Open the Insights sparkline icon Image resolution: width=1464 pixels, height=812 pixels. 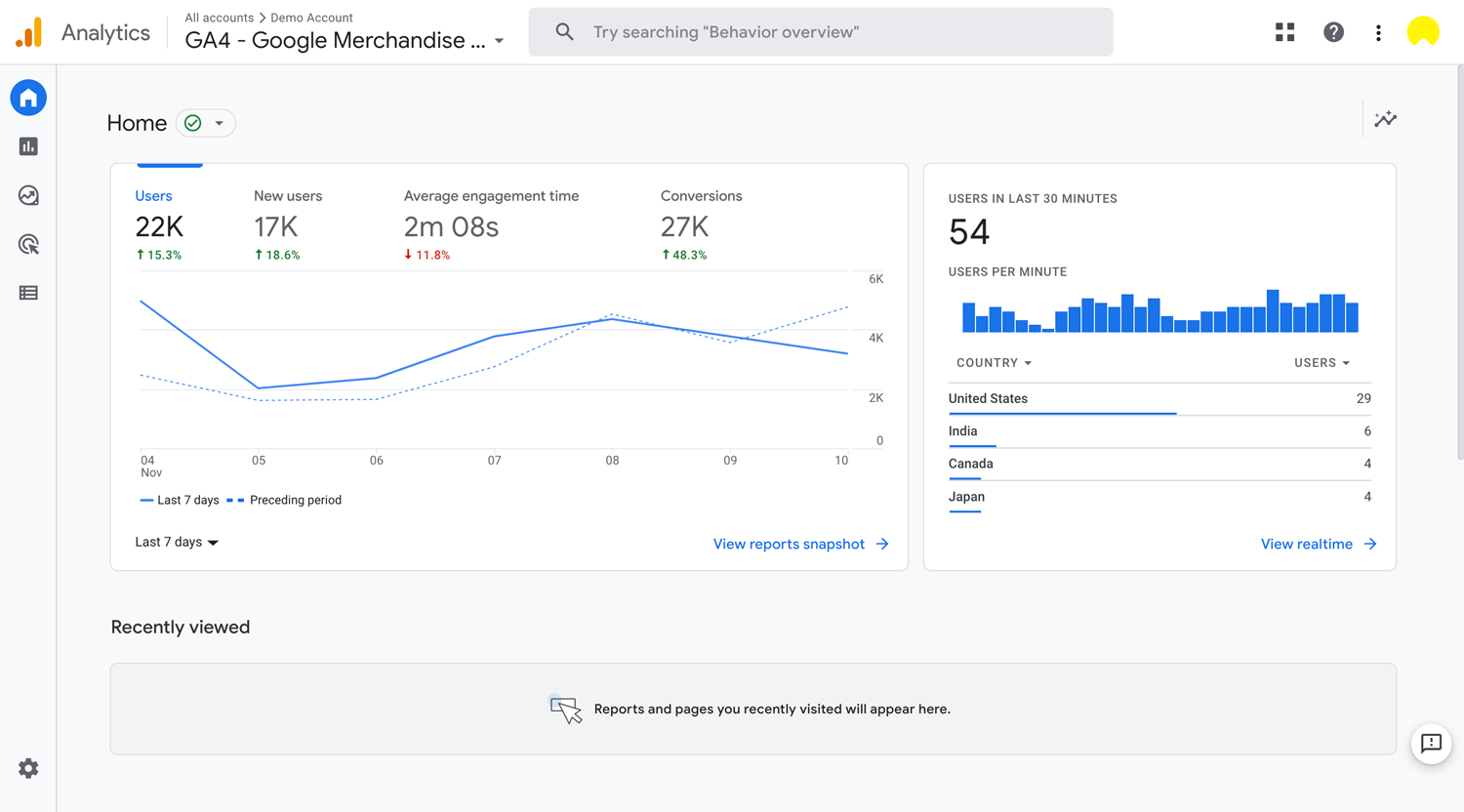(x=1385, y=119)
